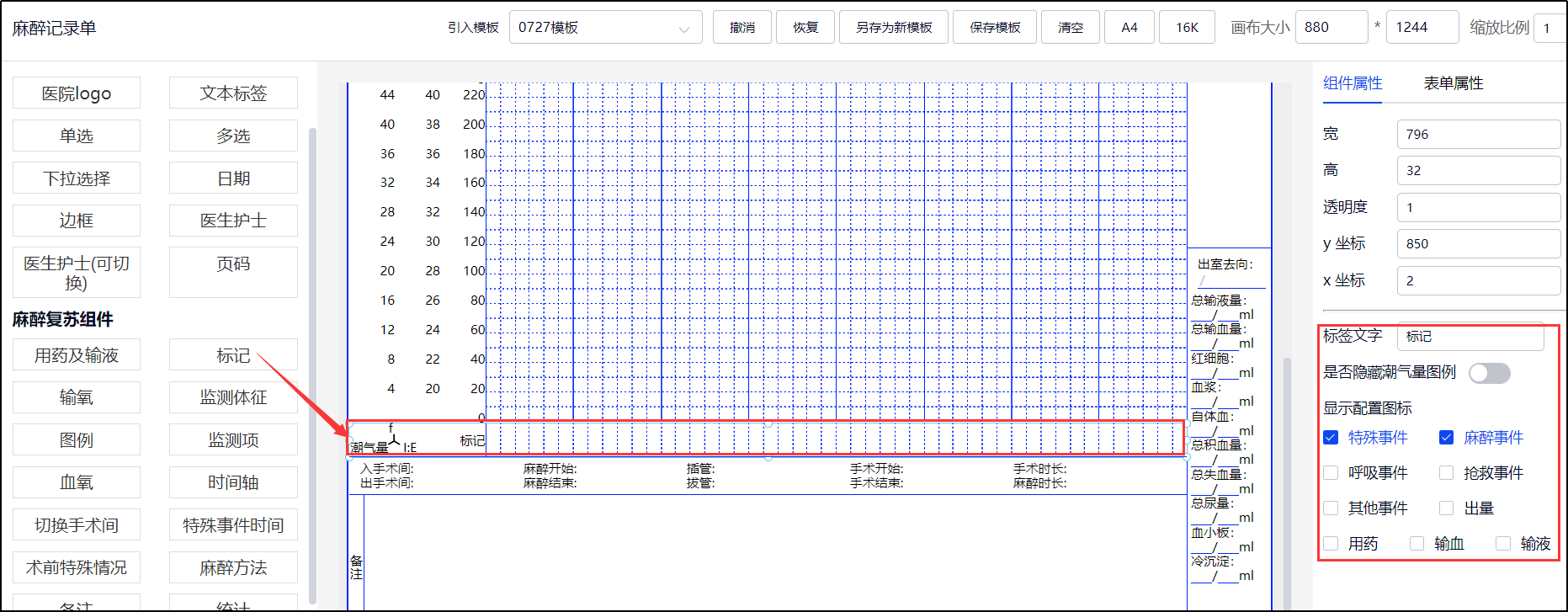
Task: Check the 出量 checkbox
Action: coord(1446,508)
